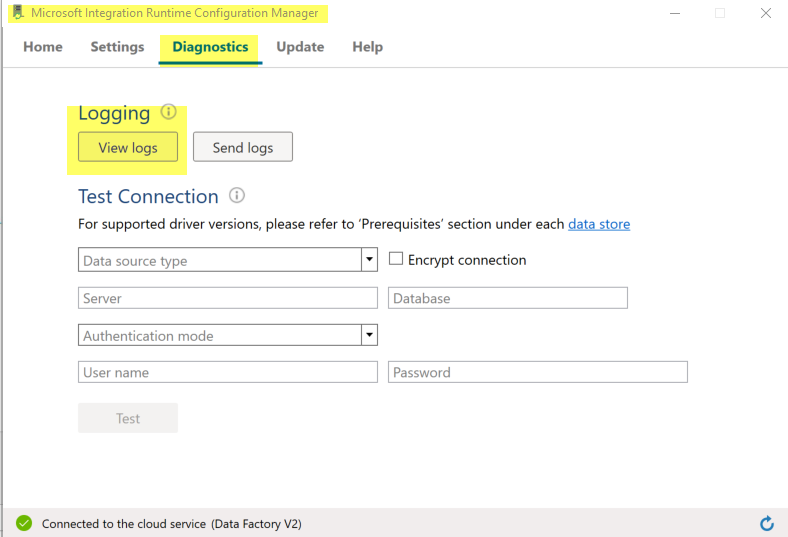Click the User name input field
Viewport: 788px width, 537px height.
click(228, 372)
